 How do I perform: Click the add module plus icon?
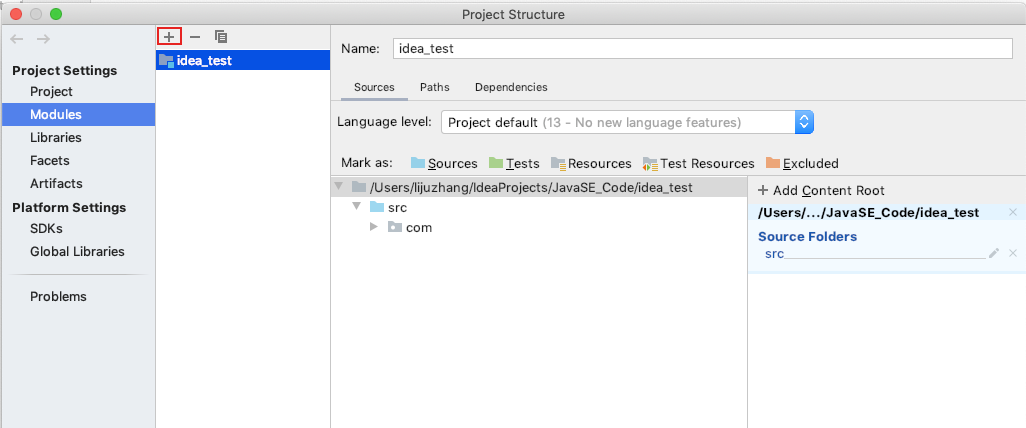point(169,36)
